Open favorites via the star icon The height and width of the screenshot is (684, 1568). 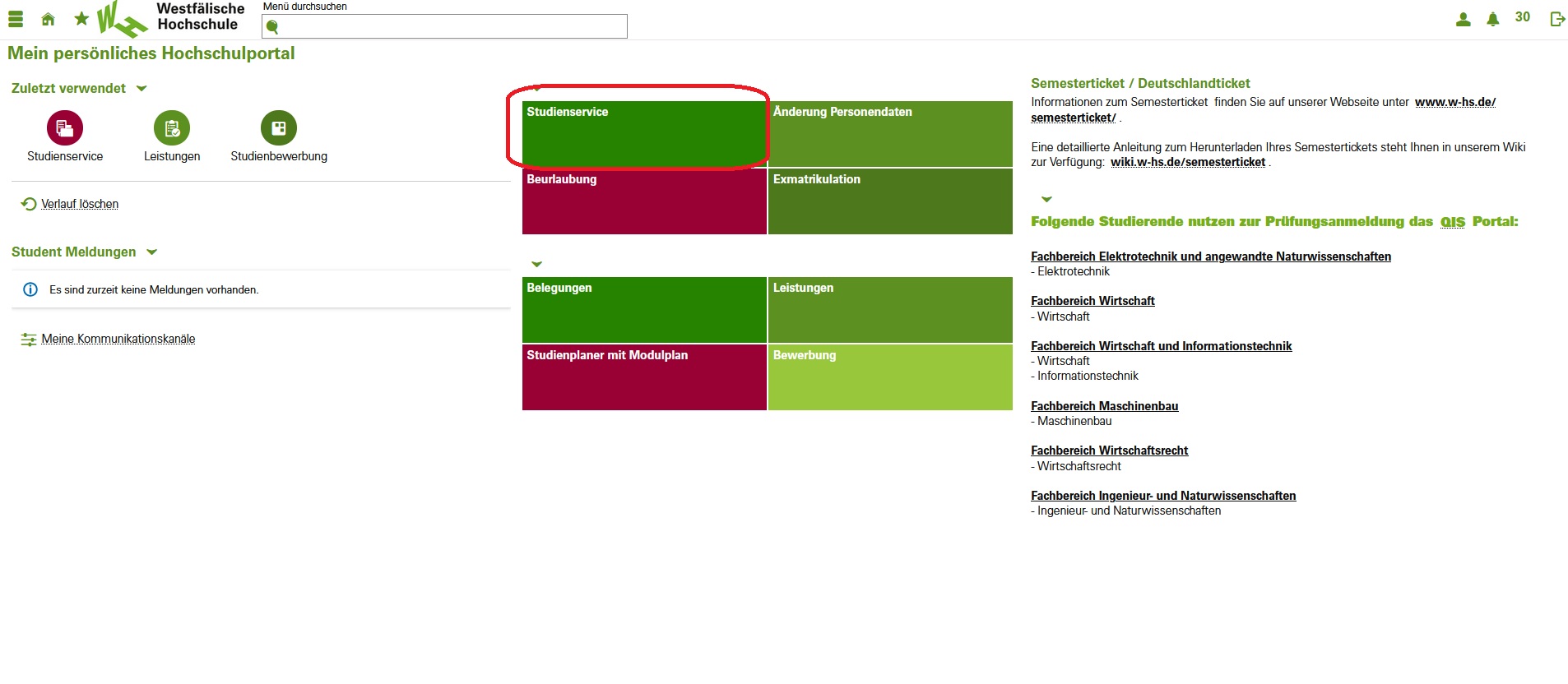[81, 18]
